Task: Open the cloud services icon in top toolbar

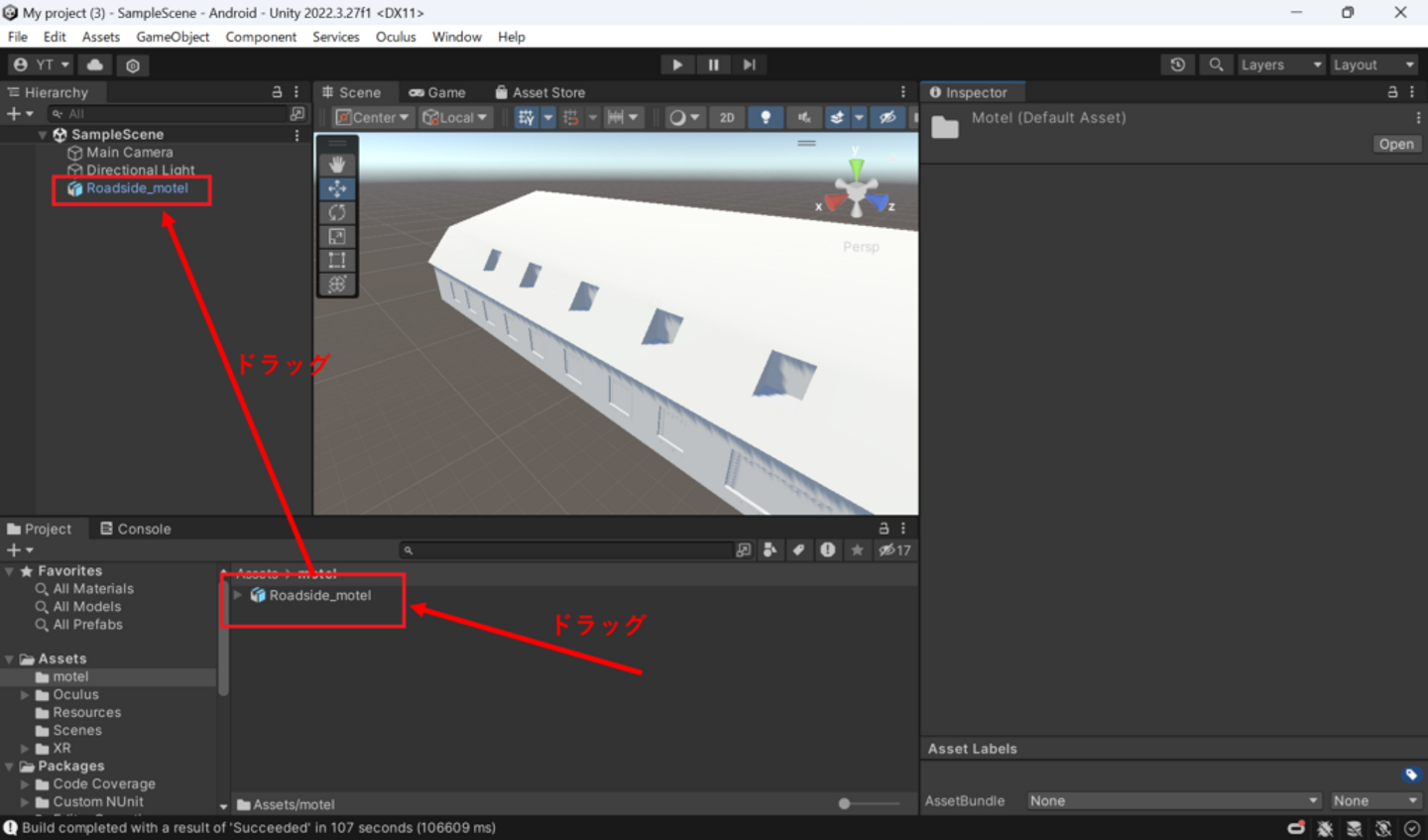Action: (95, 64)
